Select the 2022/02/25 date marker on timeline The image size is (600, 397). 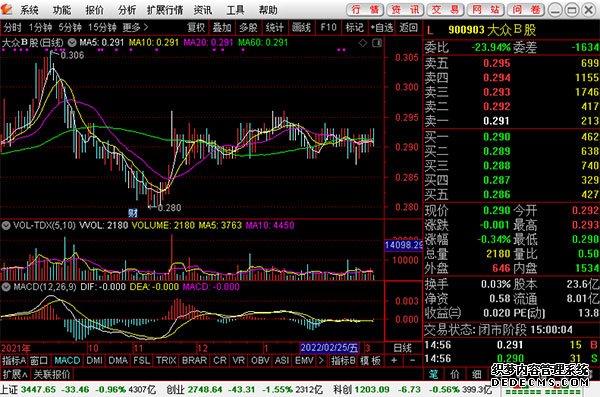(329, 348)
